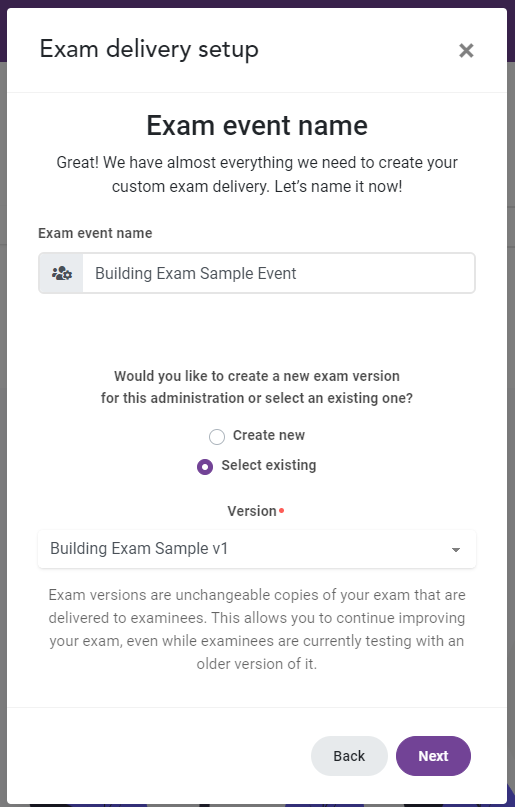The height and width of the screenshot is (807, 515).
Task: Proceed with the purple Next button
Action: [433, 756]
